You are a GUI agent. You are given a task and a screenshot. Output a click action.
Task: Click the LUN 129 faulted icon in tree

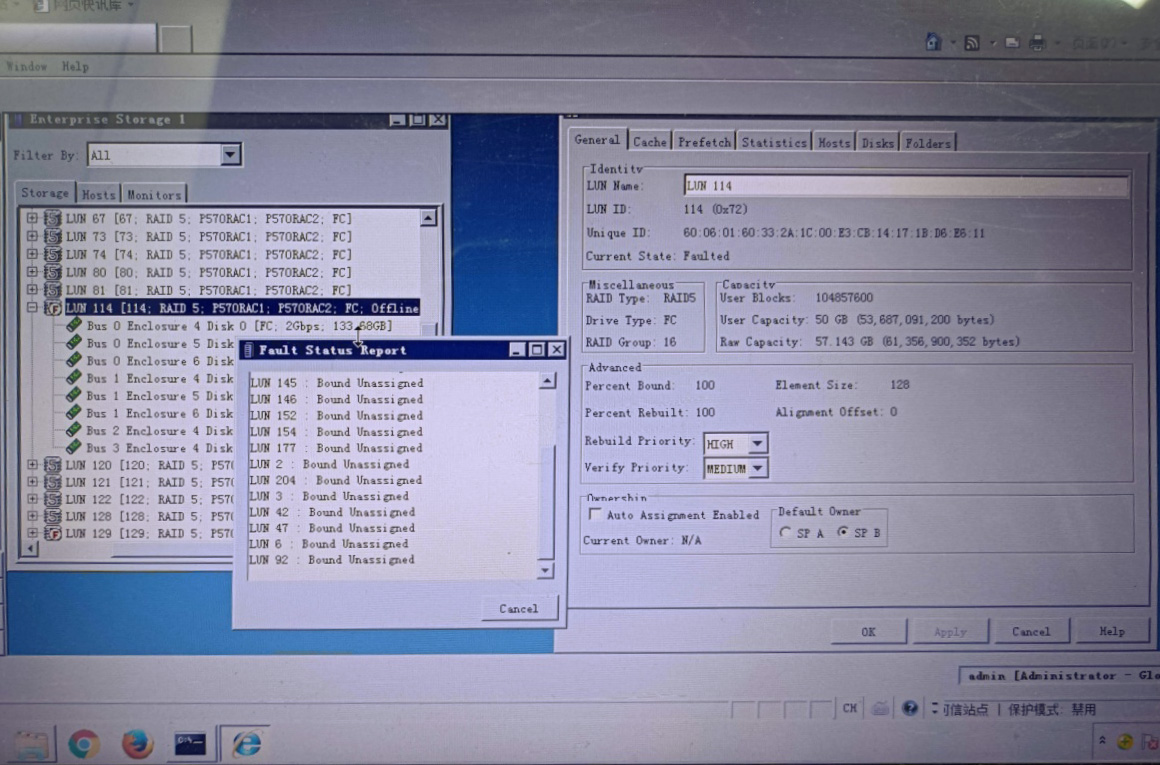pos(53,534)
